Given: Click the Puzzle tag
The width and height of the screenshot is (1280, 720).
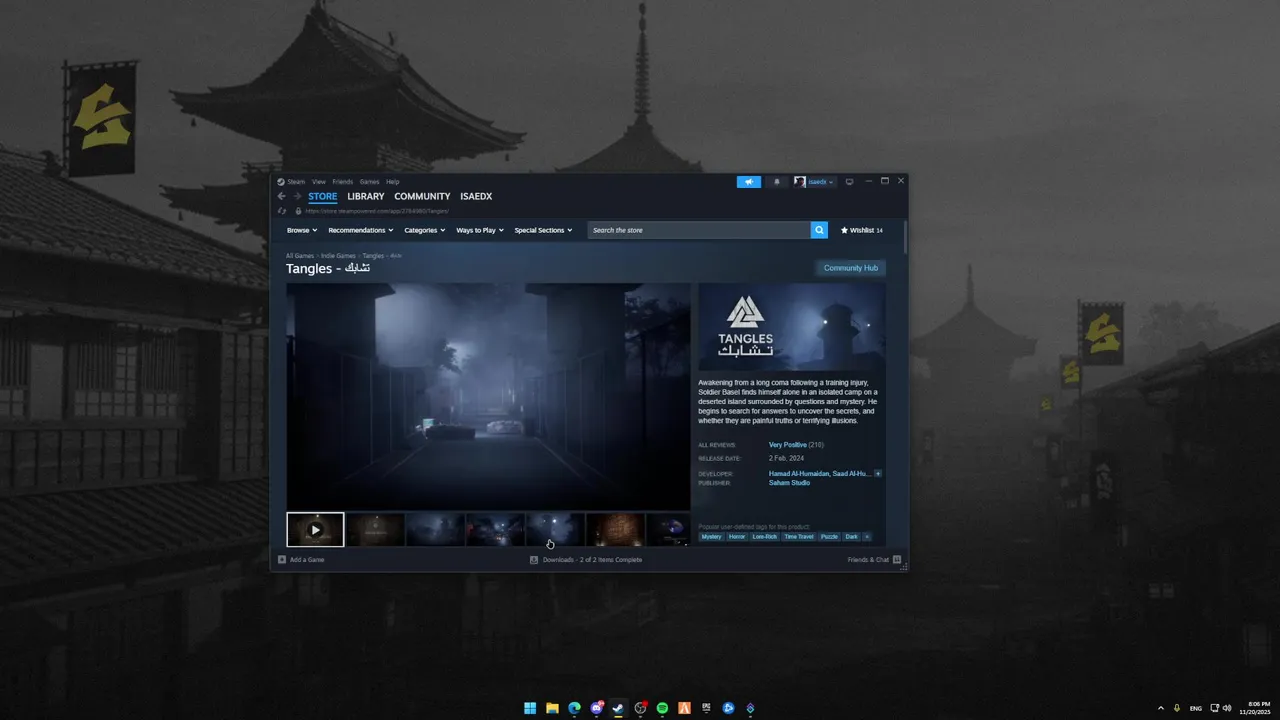Looking at the screenshot, I should [x=829, y=536].
